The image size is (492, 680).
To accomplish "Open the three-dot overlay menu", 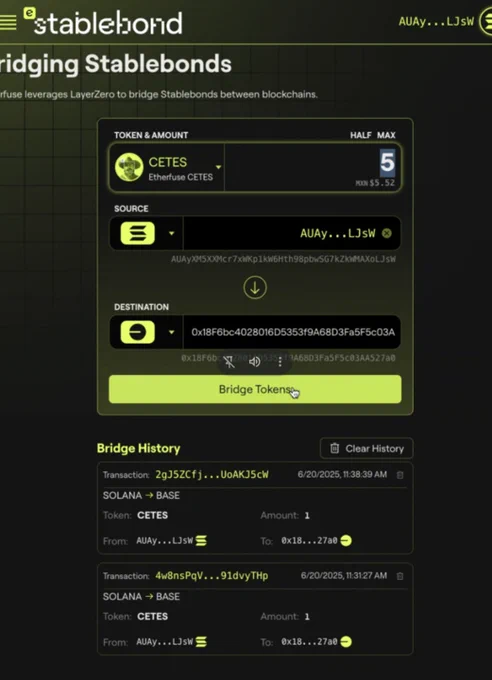I will click(x=280, y=361).
